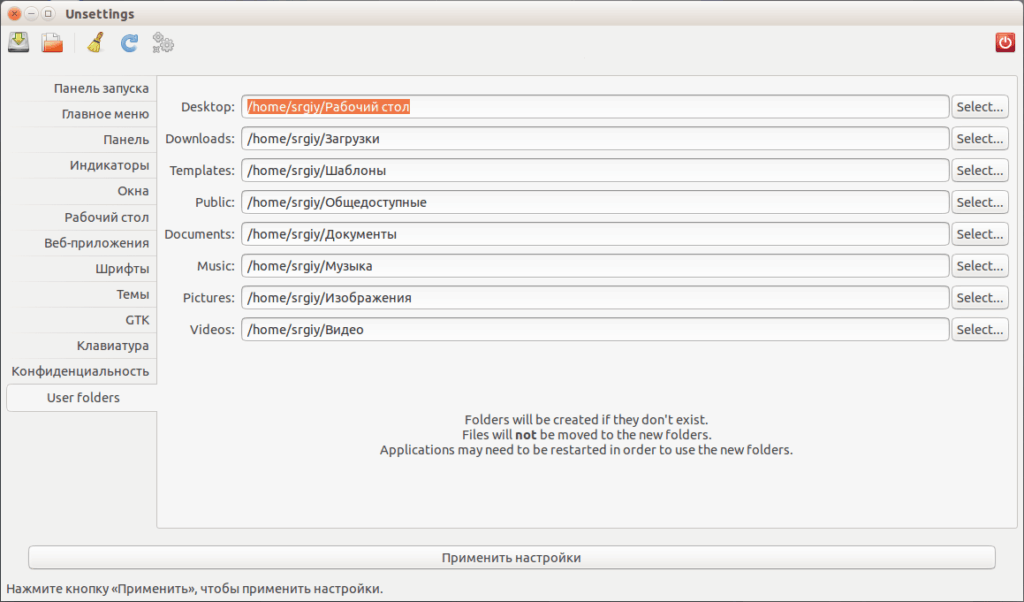The width and height of the screenshot is (1024, 602).
Task: Click Select button for Documents folder
Action: point(980,234)
